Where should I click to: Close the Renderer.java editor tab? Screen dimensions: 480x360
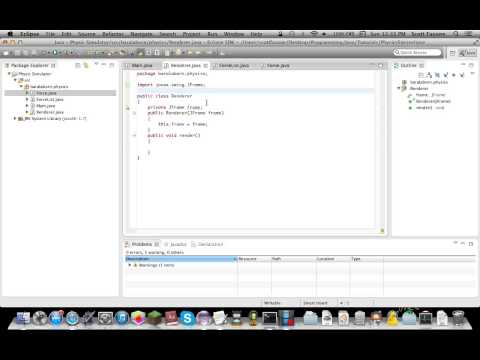pos(206,66)
